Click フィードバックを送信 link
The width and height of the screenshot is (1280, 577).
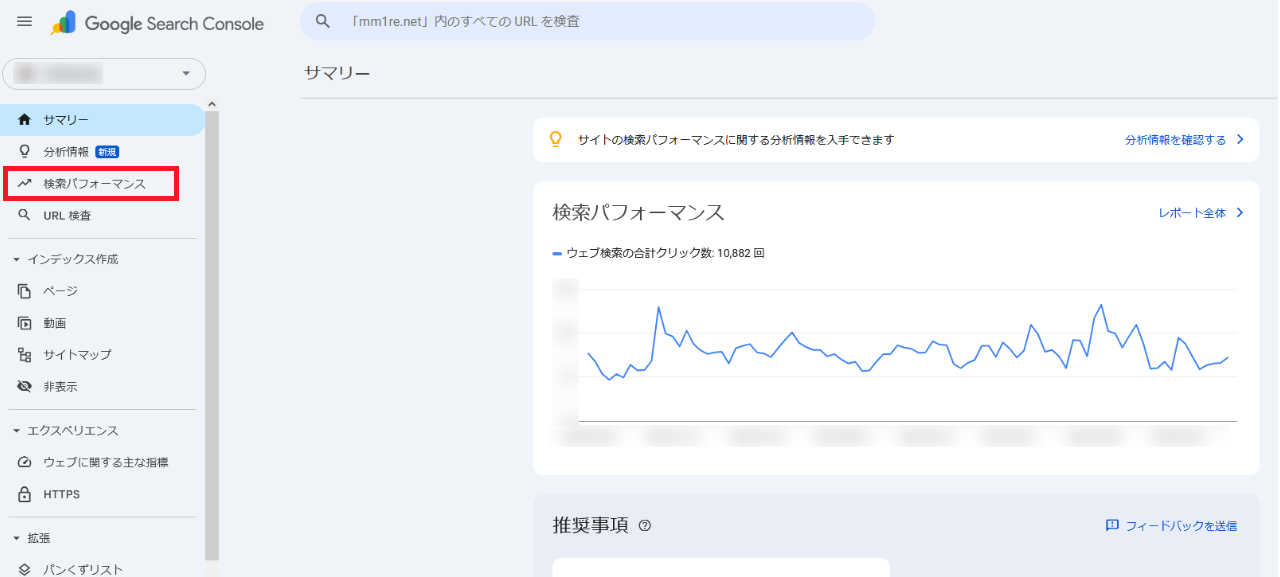(x=1180, y=526)
